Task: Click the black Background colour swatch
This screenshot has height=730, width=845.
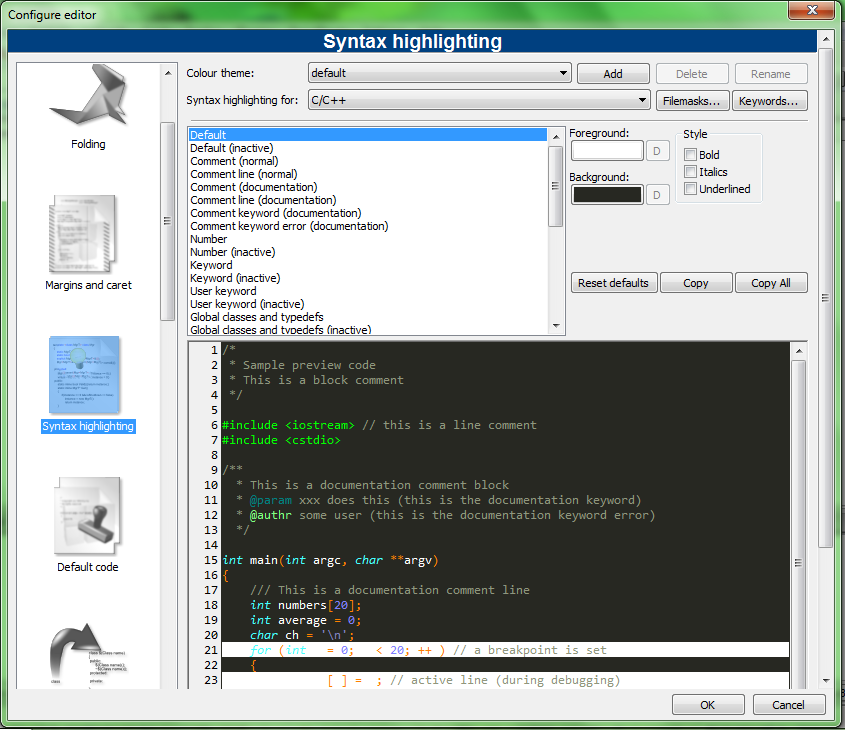Action: [609, 194]
